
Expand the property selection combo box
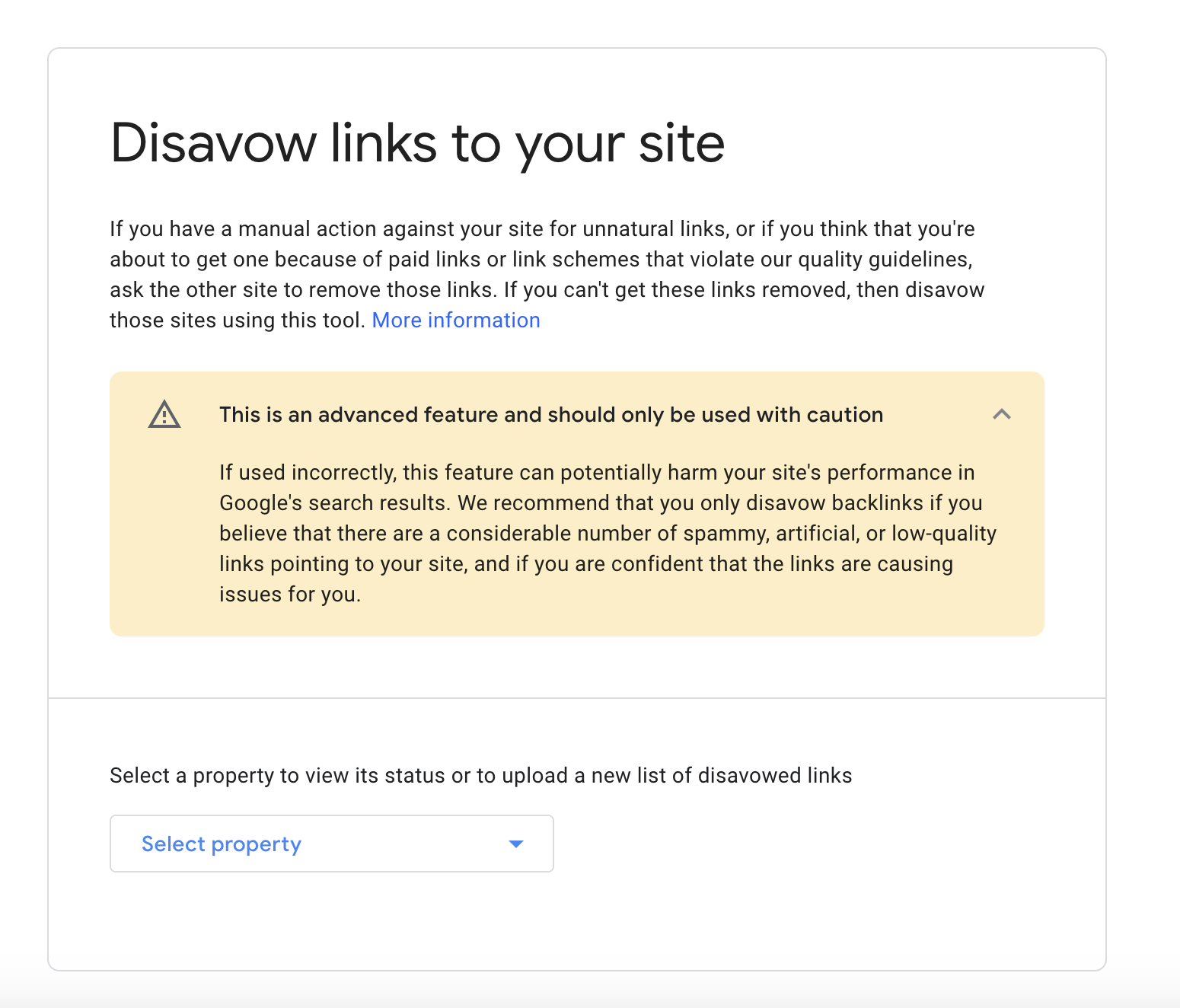point(331,844)
